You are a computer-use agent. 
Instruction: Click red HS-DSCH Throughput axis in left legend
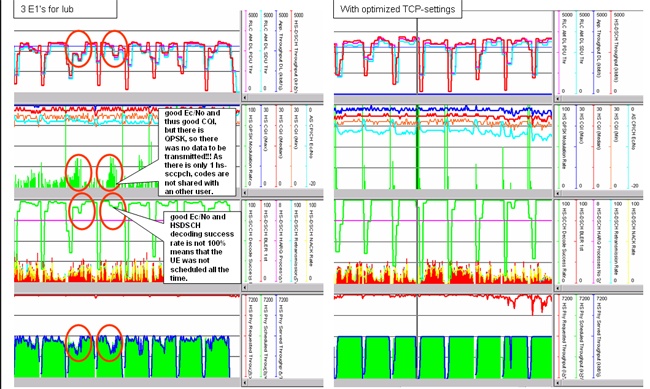point(292,51)
